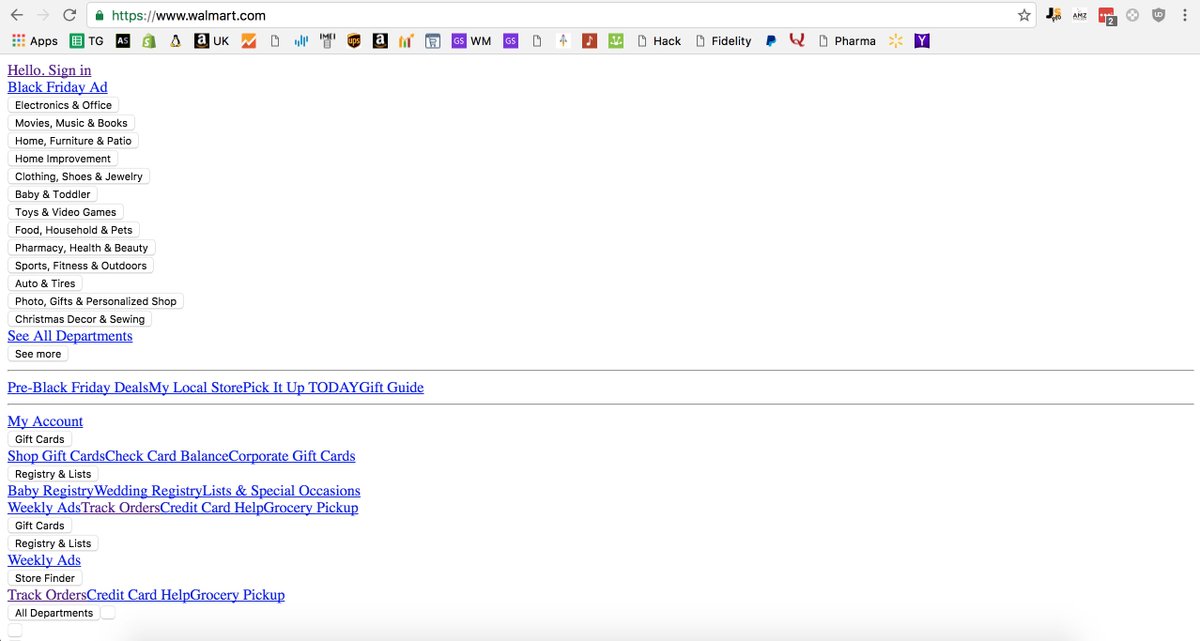
Task: Go back to the previous page
Action: pyautogui.click(x=17, y=15)
